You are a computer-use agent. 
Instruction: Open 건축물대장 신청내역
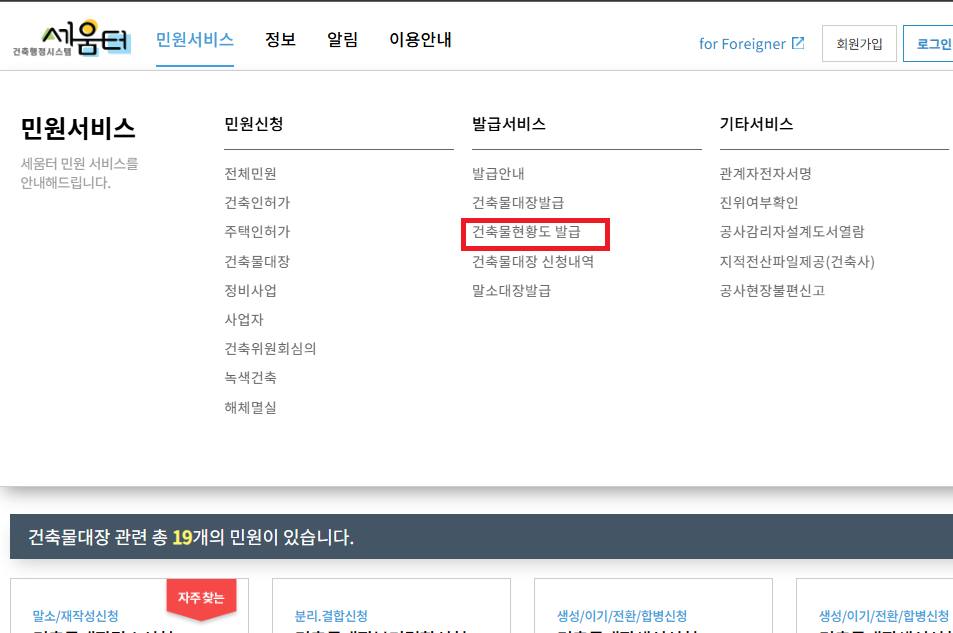(533, 261)
